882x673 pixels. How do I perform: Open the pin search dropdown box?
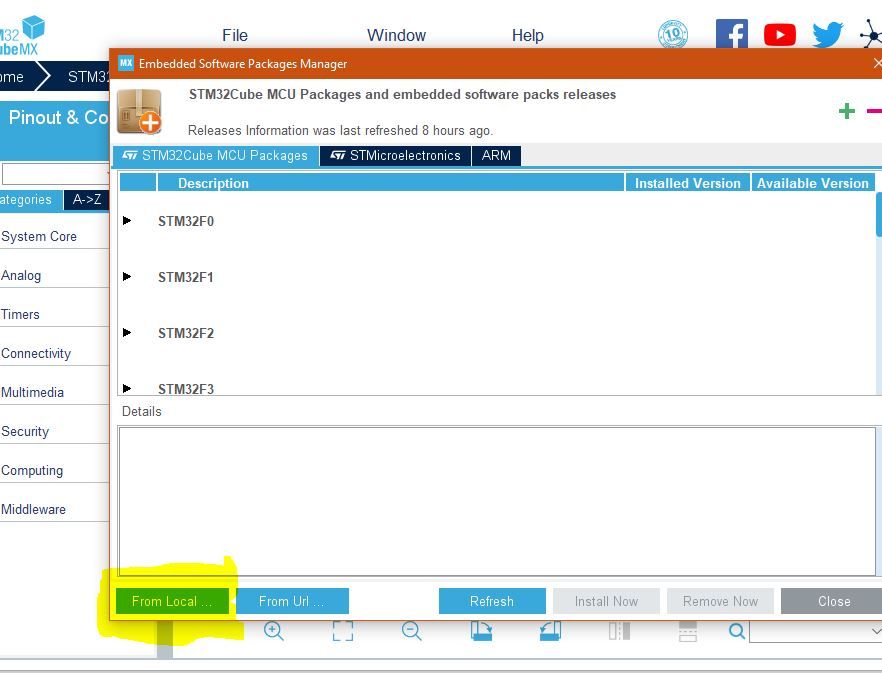[x=816, y=631]
